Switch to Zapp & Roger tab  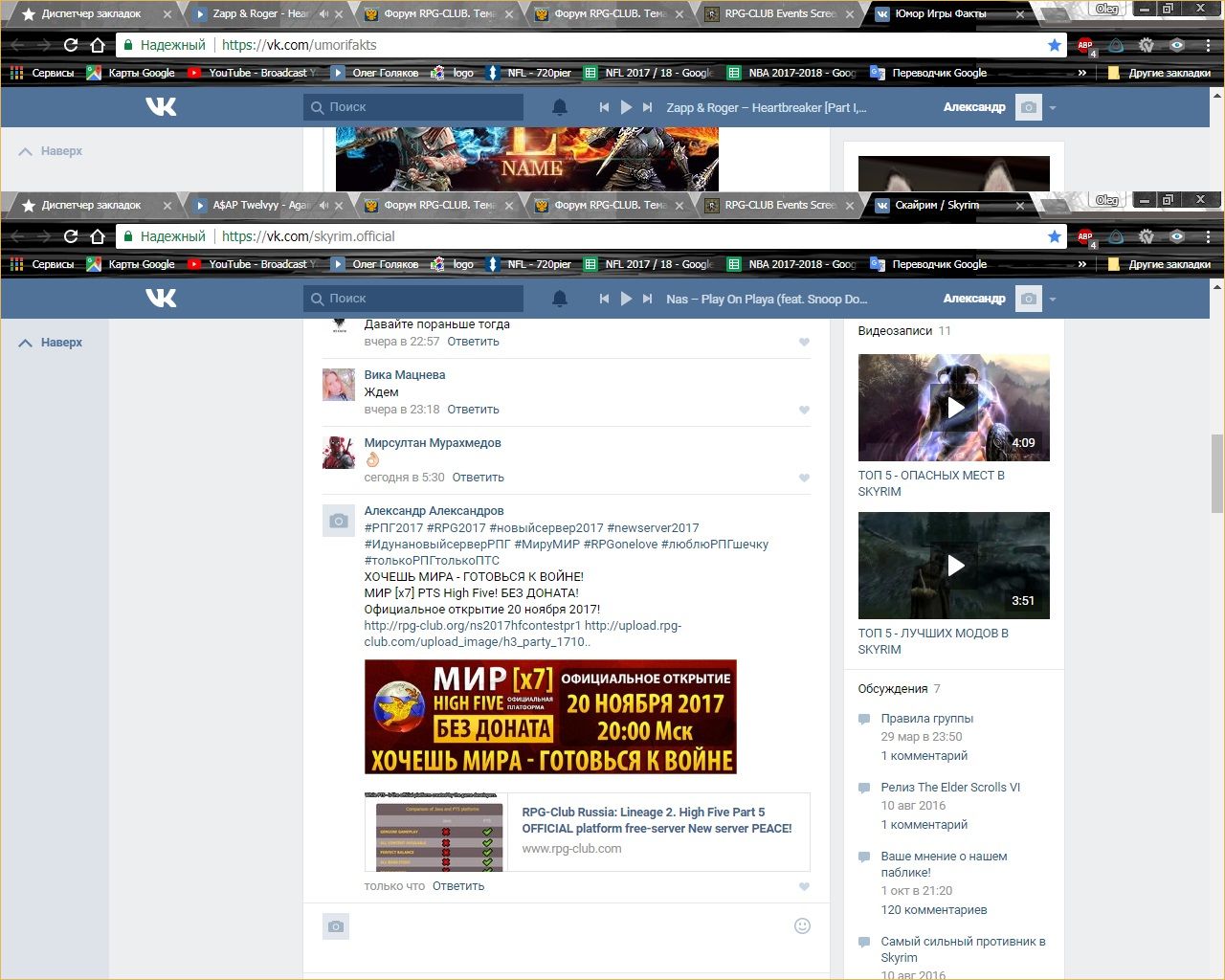click(x=261, y=13)
